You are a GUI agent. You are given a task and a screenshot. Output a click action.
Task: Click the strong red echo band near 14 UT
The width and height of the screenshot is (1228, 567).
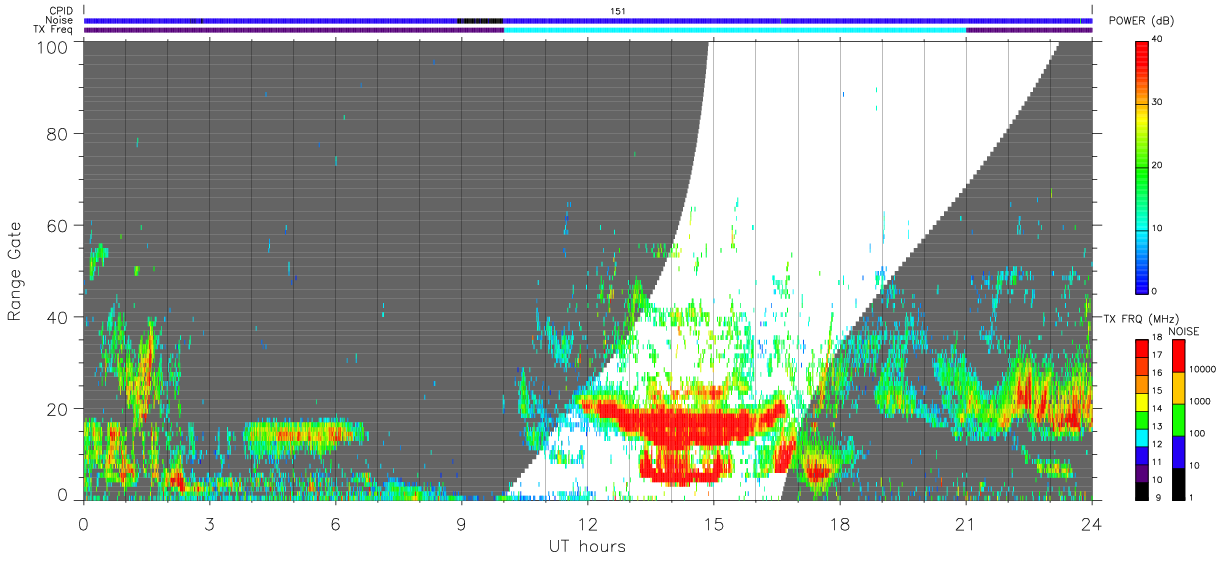click(685, 424)
